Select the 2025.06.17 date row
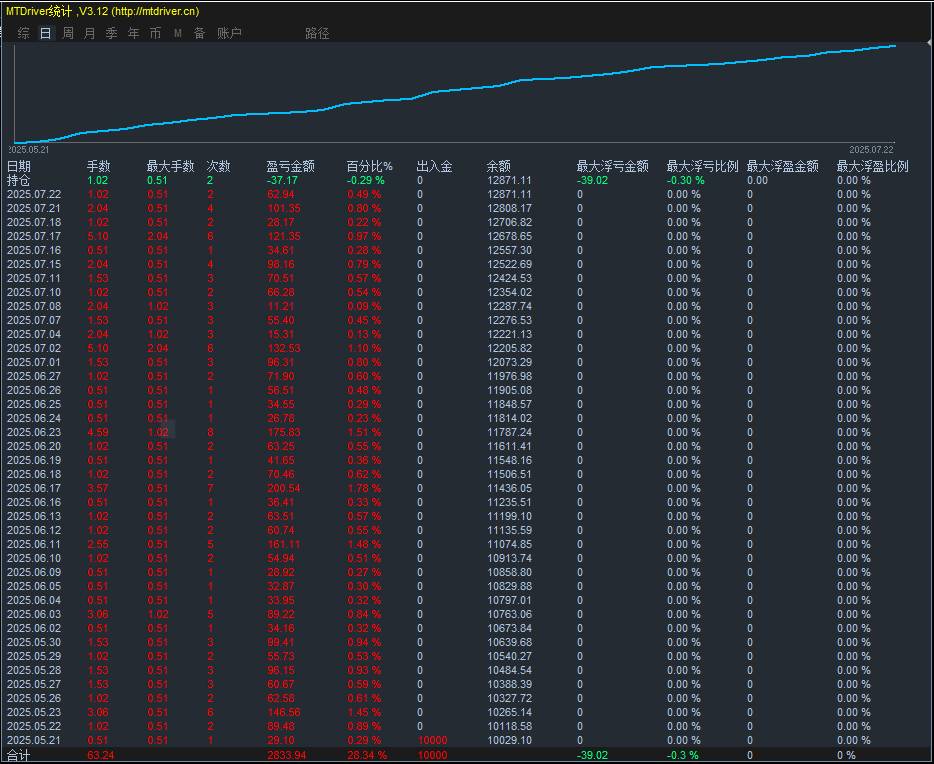Viewport: 934px width, 764px height. [x=467, y=488]
